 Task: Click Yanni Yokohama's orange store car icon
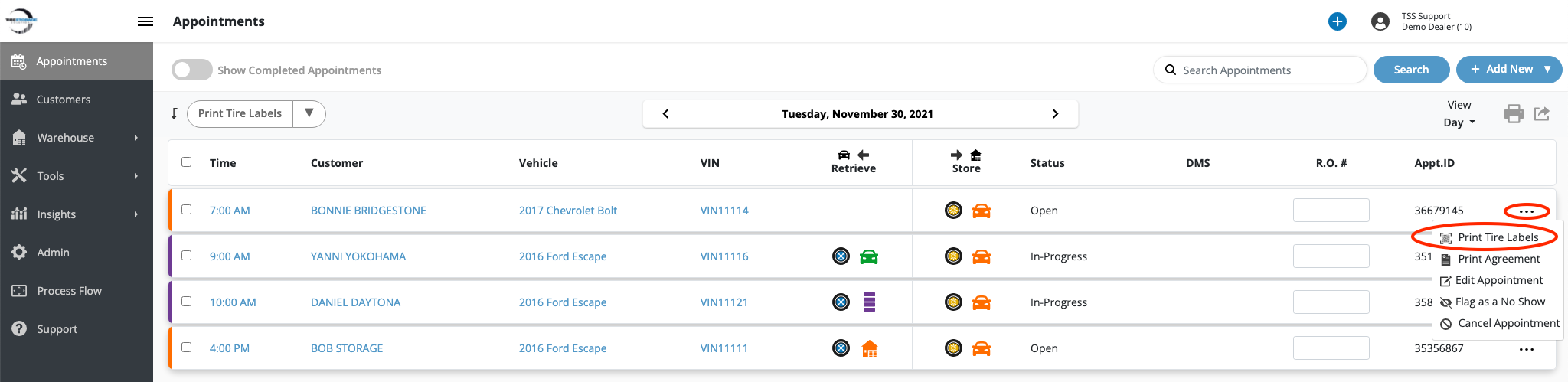pyautogui.click(x=982, y=256)
